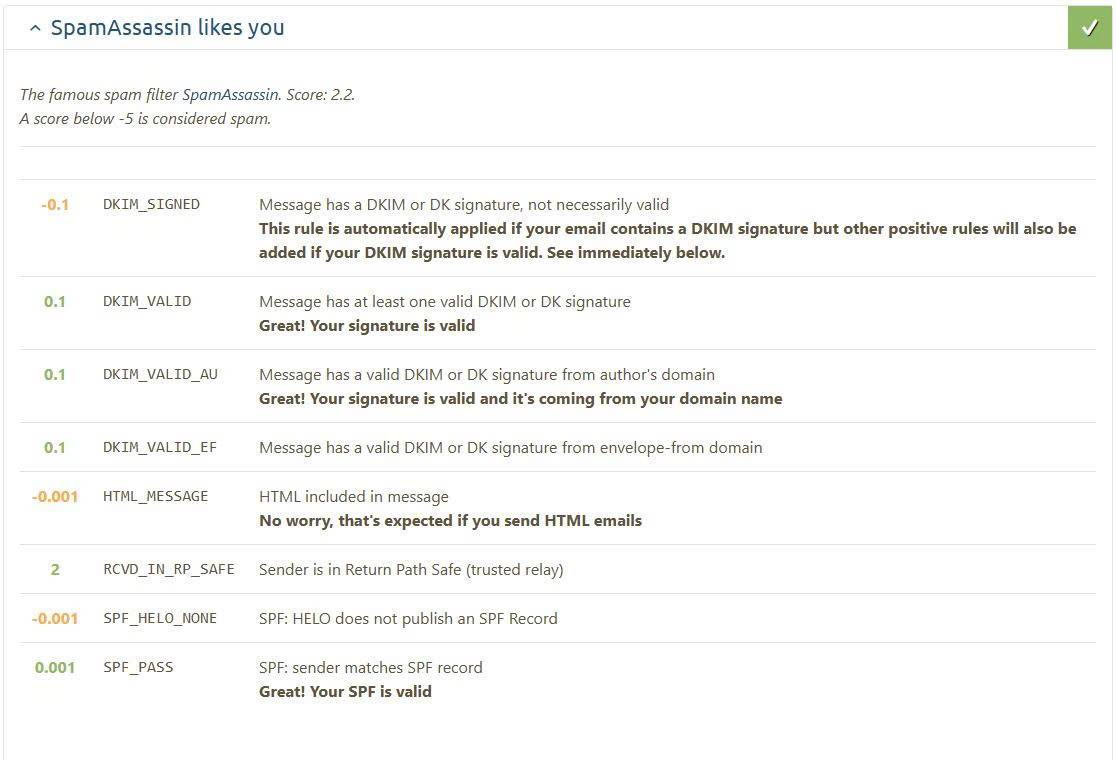
Task: Select the DKIM_SIGNED rule name
Action: coord(151,204)
